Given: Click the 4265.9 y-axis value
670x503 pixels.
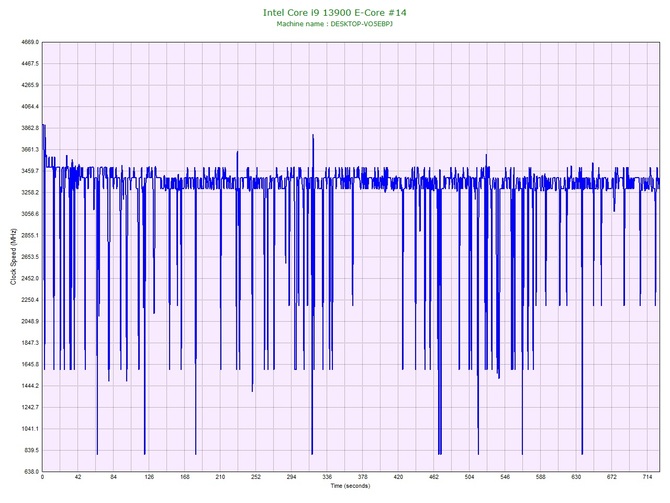Looking at the screenshot, I should (x=30, y=85).
